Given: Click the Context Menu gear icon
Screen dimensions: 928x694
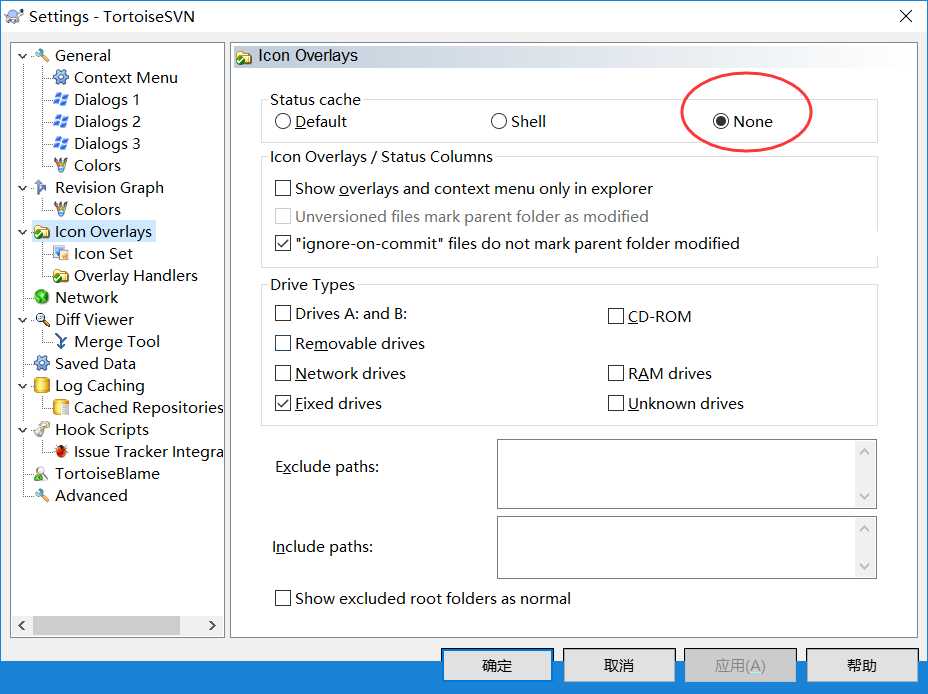Looking at the screenshot, I should pyautogui.click(x=60, y=78).
